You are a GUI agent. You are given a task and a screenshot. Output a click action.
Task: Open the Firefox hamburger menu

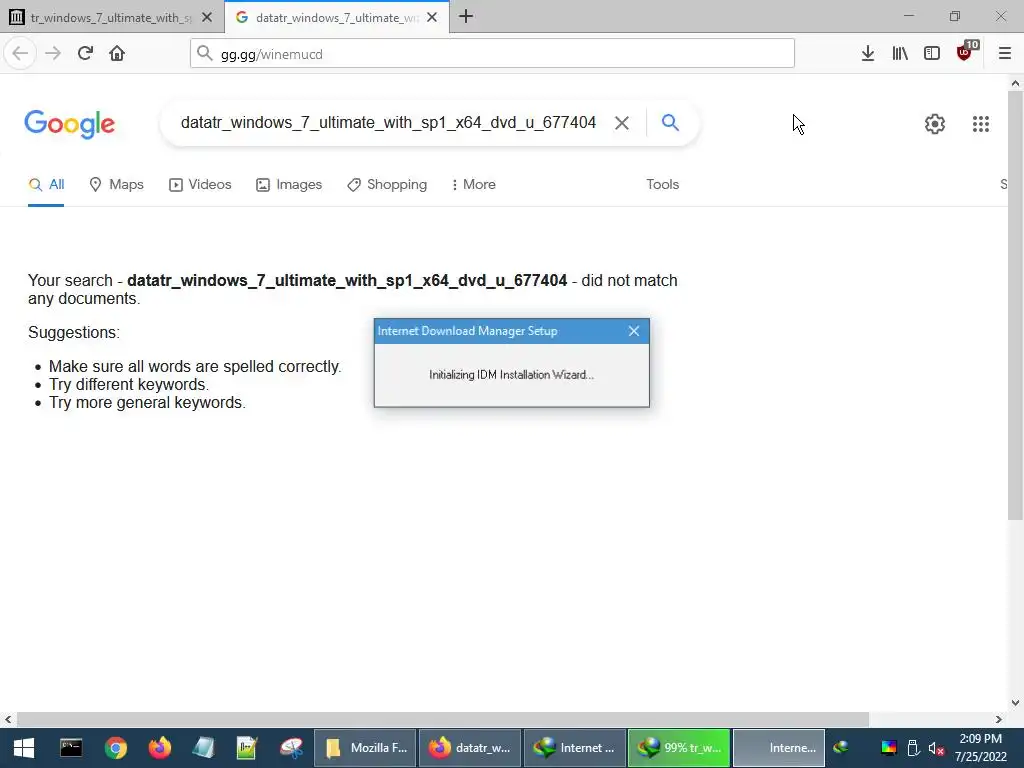pyautogui.click(x=1004, y=54)
